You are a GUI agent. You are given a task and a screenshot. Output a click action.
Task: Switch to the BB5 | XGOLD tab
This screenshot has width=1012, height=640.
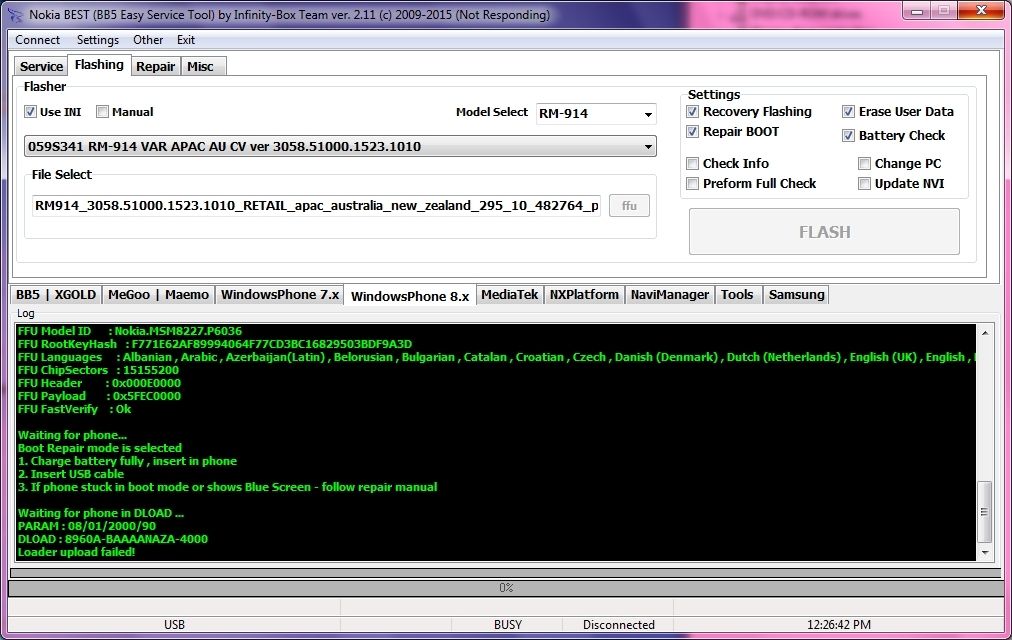point(56,295)
